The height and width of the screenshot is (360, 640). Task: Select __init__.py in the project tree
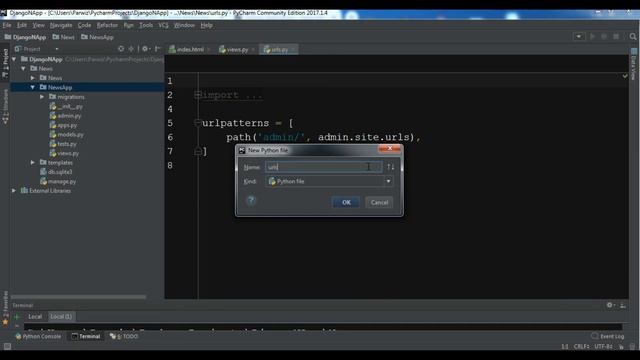coord(66,107)
